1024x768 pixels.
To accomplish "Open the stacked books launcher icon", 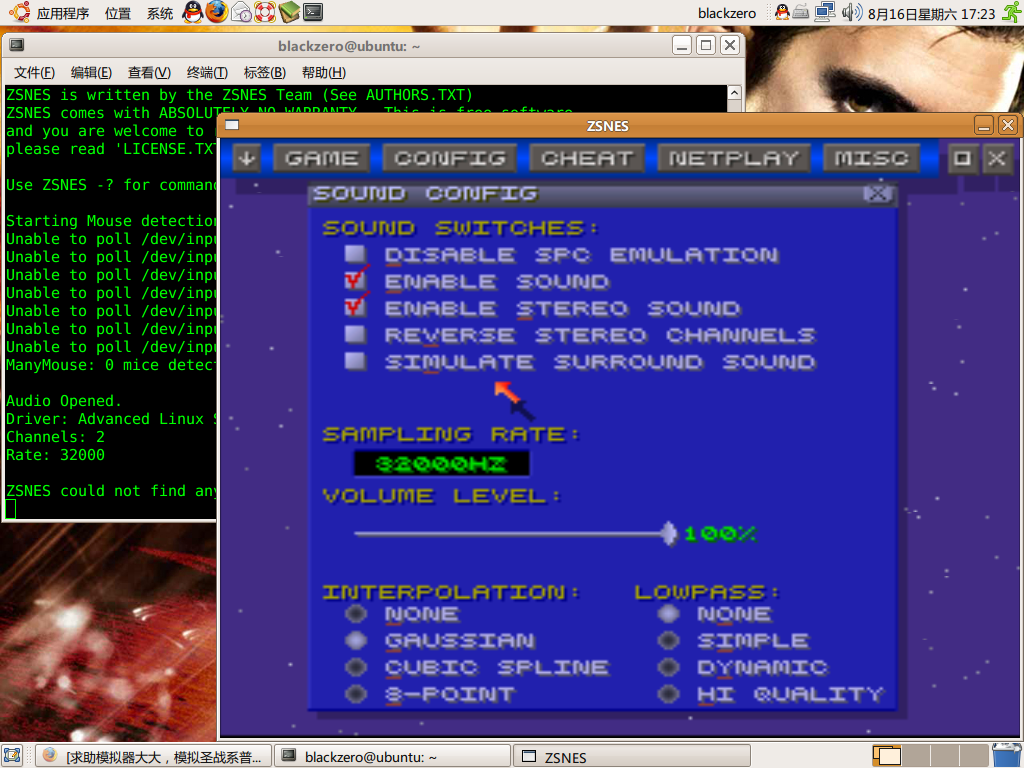I will point(289,12).
